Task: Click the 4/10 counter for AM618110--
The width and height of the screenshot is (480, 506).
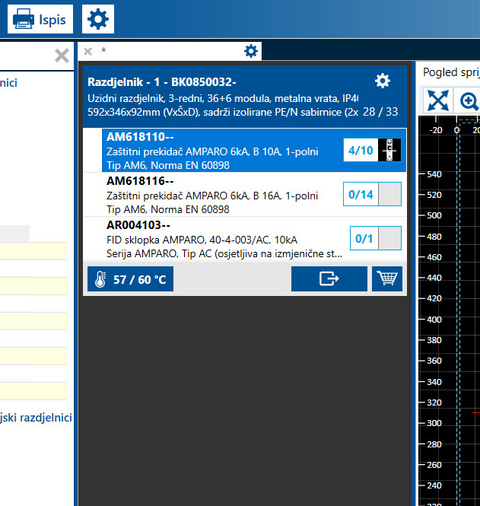Action: click(x=361, y=150)
